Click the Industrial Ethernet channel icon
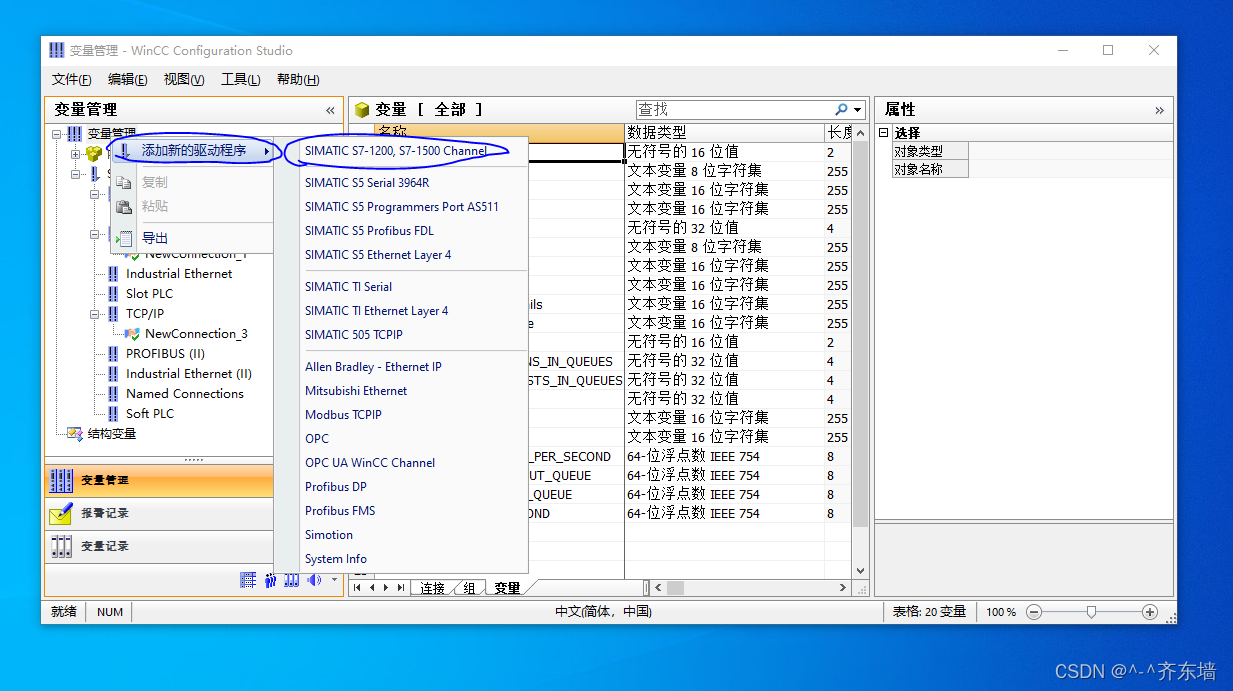The width and height of the screenshot is (1233, 691). 113,274
